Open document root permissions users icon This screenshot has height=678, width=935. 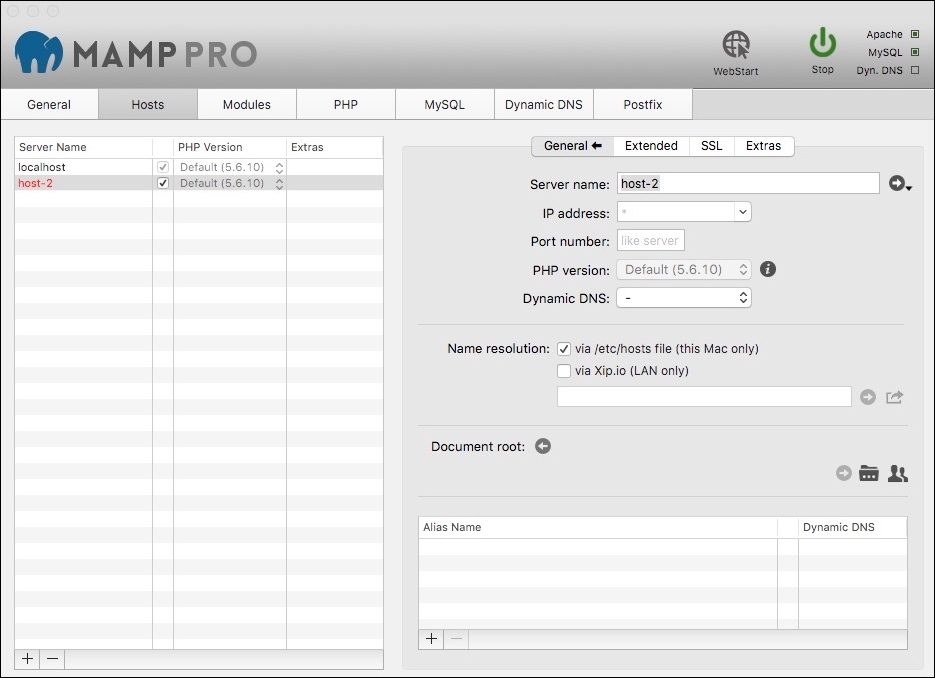(x=897, y=473)
